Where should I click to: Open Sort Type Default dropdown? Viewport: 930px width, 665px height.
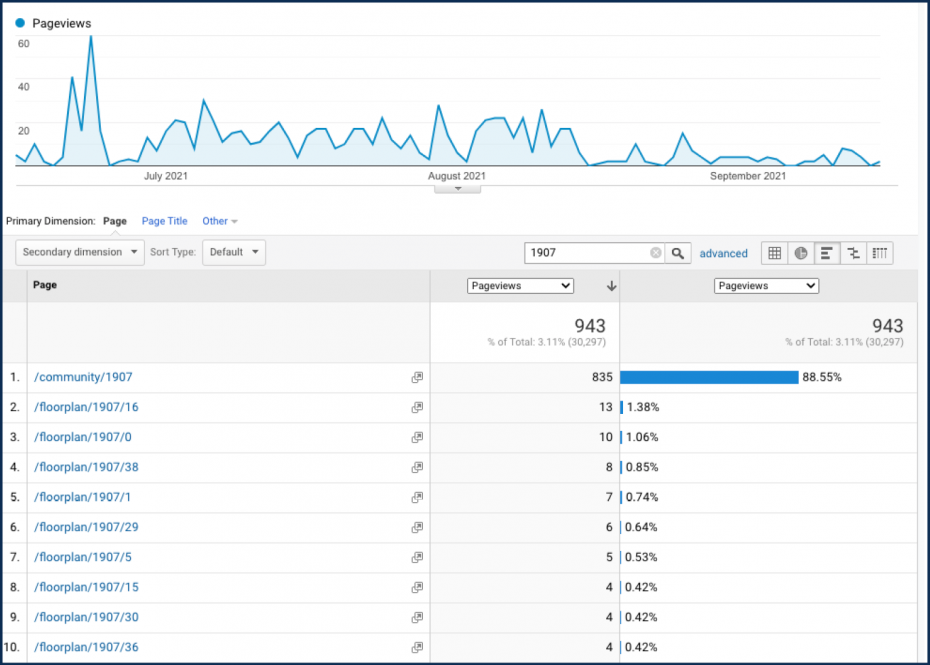[x=234, y=252]
